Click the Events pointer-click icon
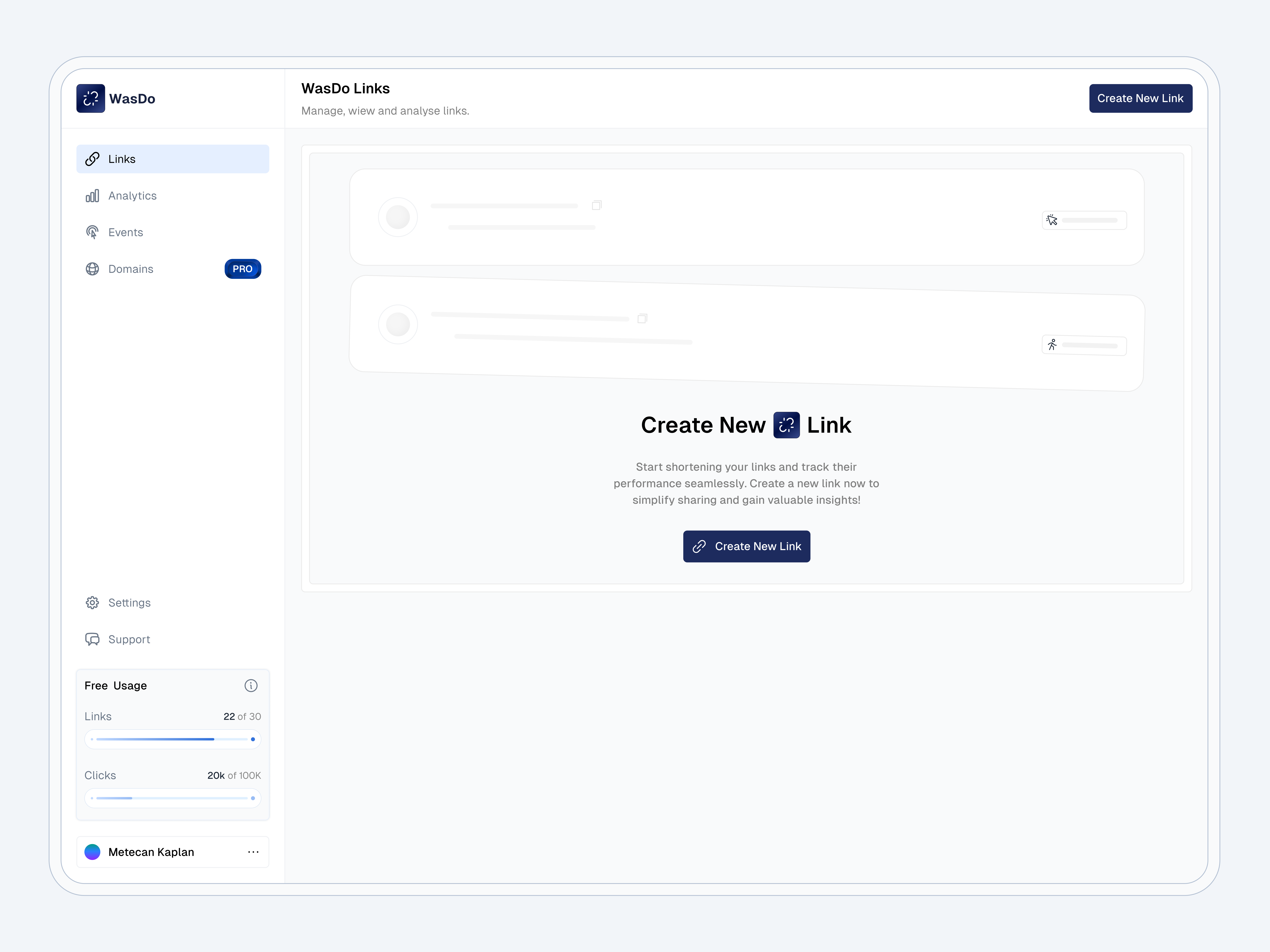This screenshot has width=1270, height=952. [x=92, y=232]
